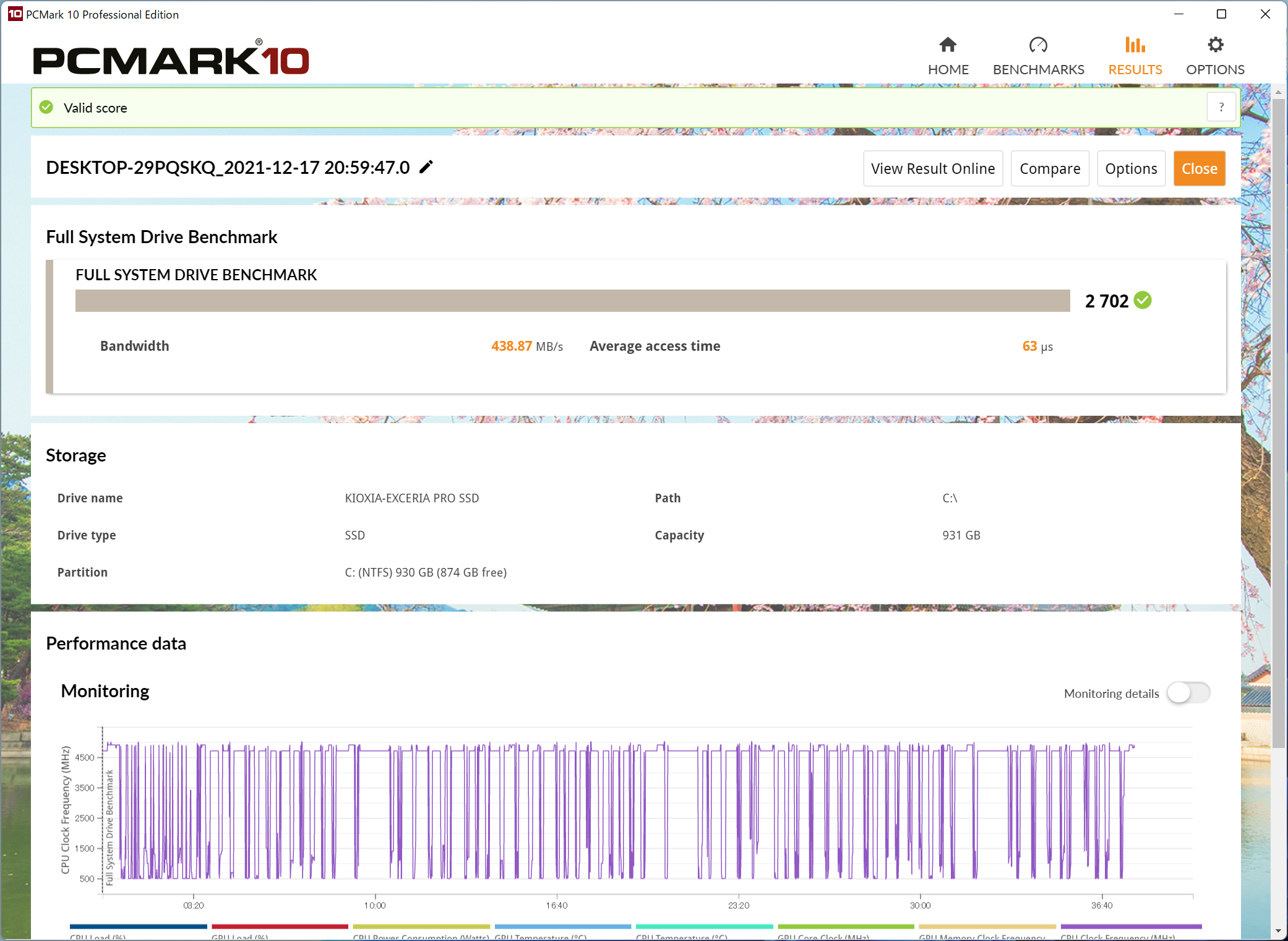Click the View Result Online button
The height and width of the screenshot is (941, 1288).
(x=932, y=168)
